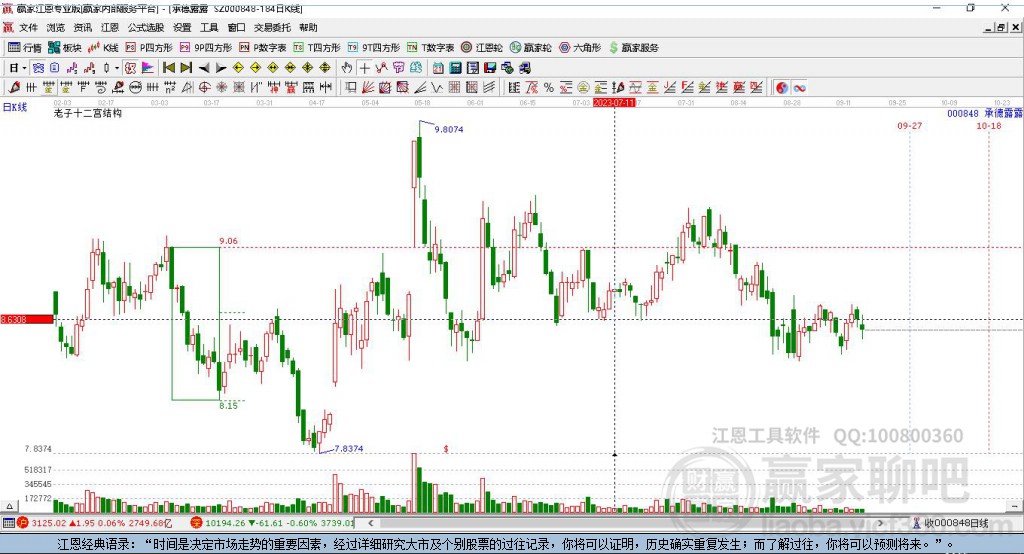Select the target crosshair circle icon
1024x554 pixels.
coord(204,88)
